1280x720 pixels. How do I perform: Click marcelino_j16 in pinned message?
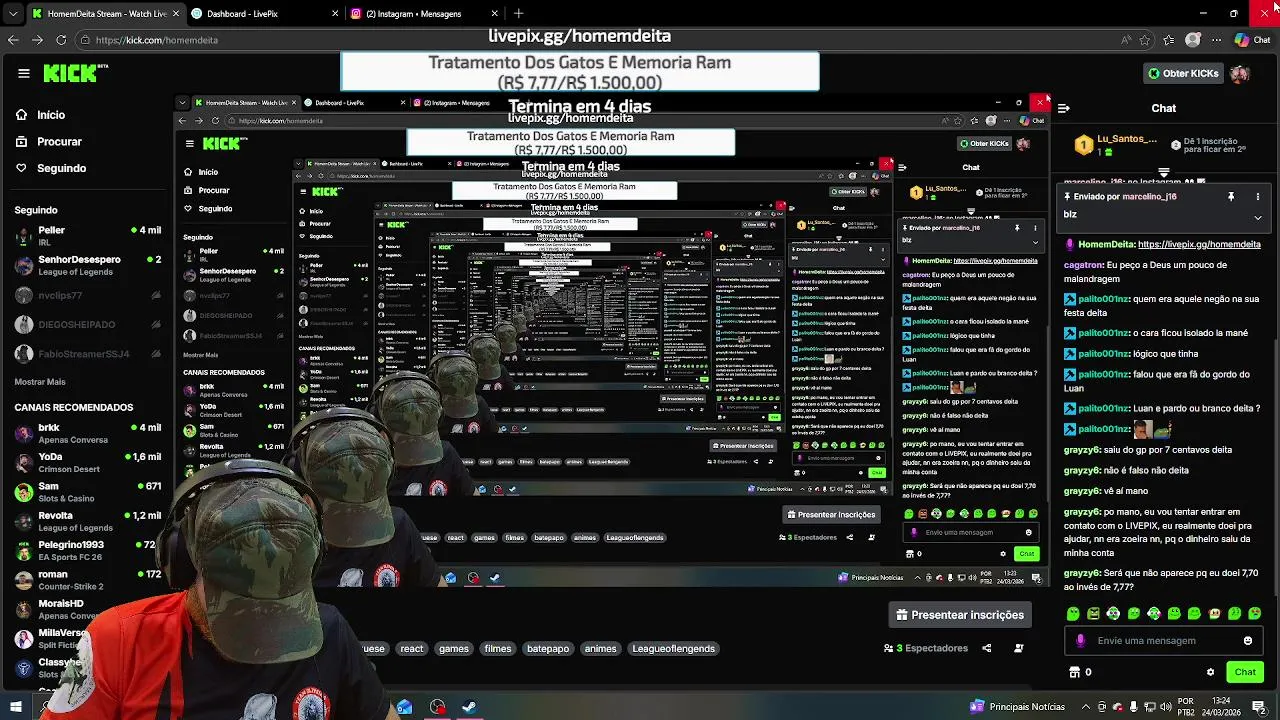(1149, 197)
